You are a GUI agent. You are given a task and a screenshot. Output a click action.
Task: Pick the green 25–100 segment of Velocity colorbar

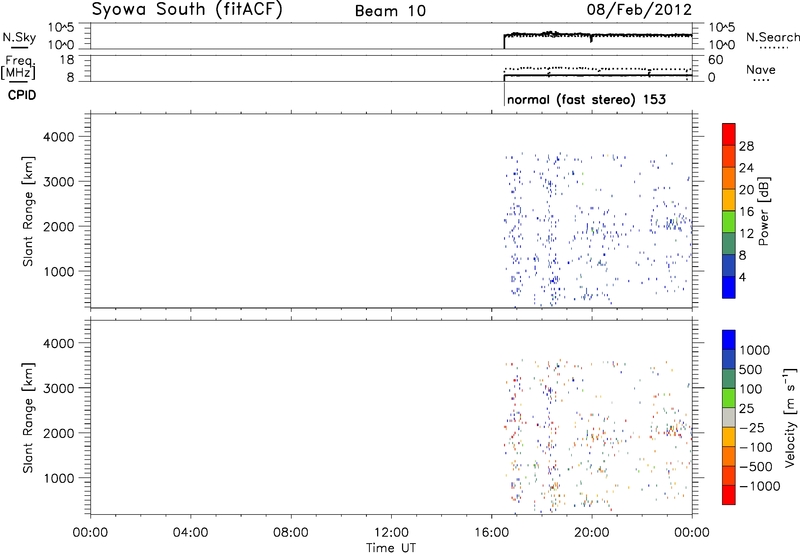729,398
